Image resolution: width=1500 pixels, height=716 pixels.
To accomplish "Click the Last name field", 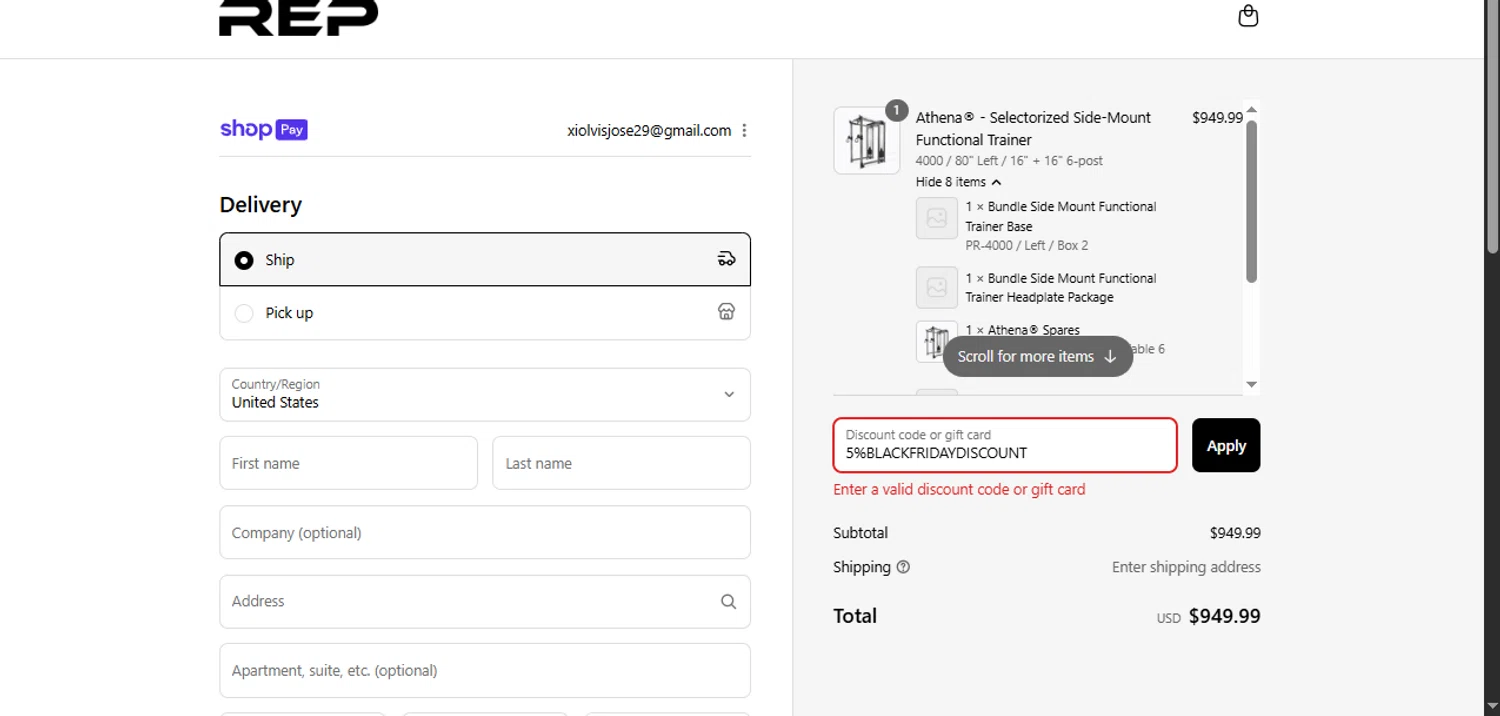I will [621, 463].
